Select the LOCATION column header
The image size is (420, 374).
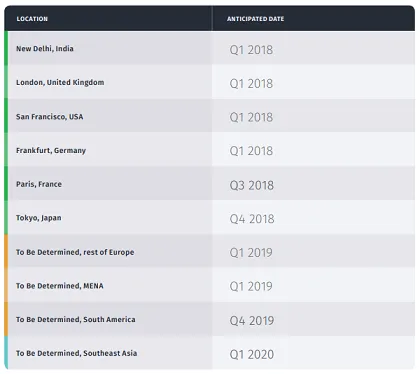(x=32, y=19)
